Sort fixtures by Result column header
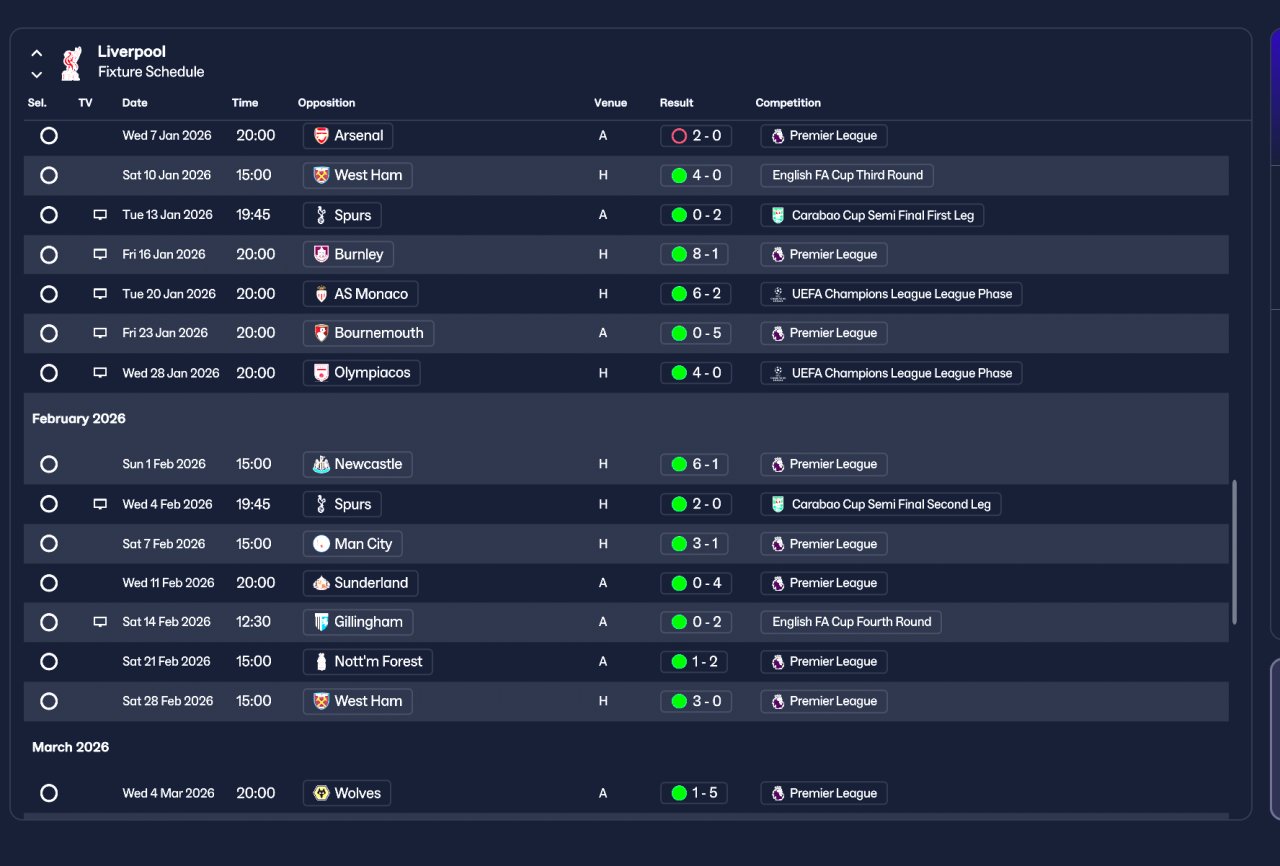Screen dimensions: 1280x866 click(x=677, y=103)
